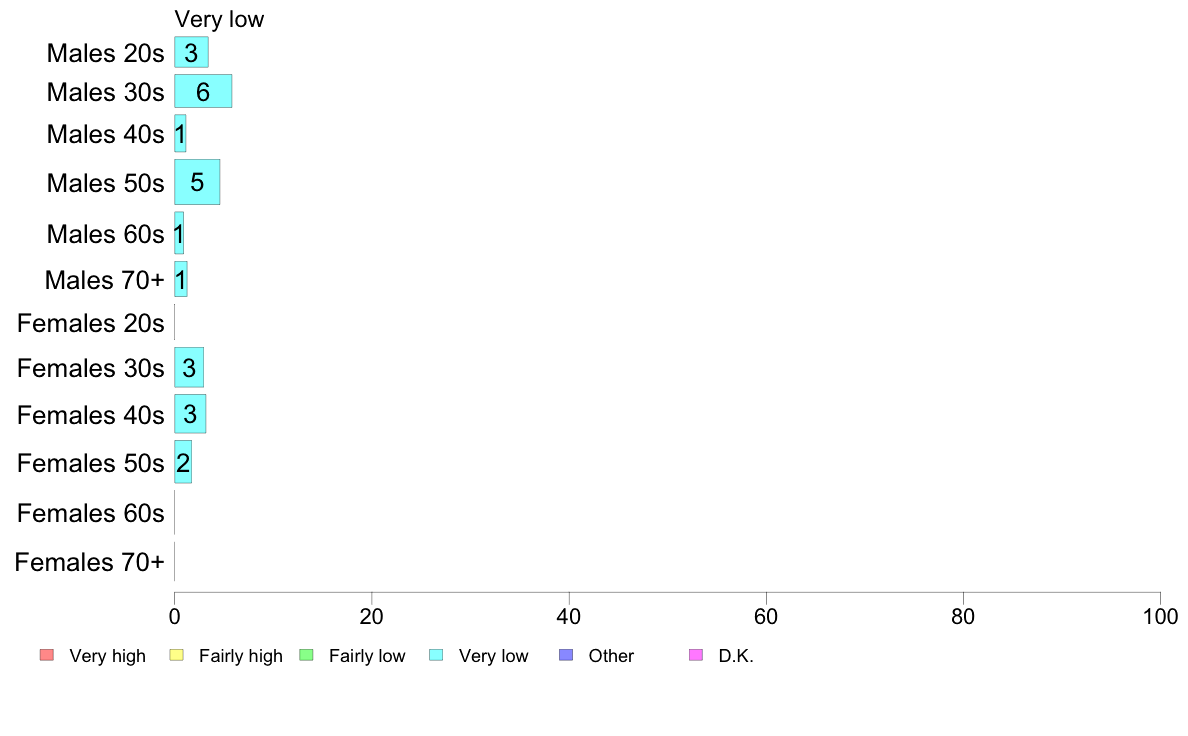Click the Fairly low legend text
The image size is (1188, 736).
367,656
